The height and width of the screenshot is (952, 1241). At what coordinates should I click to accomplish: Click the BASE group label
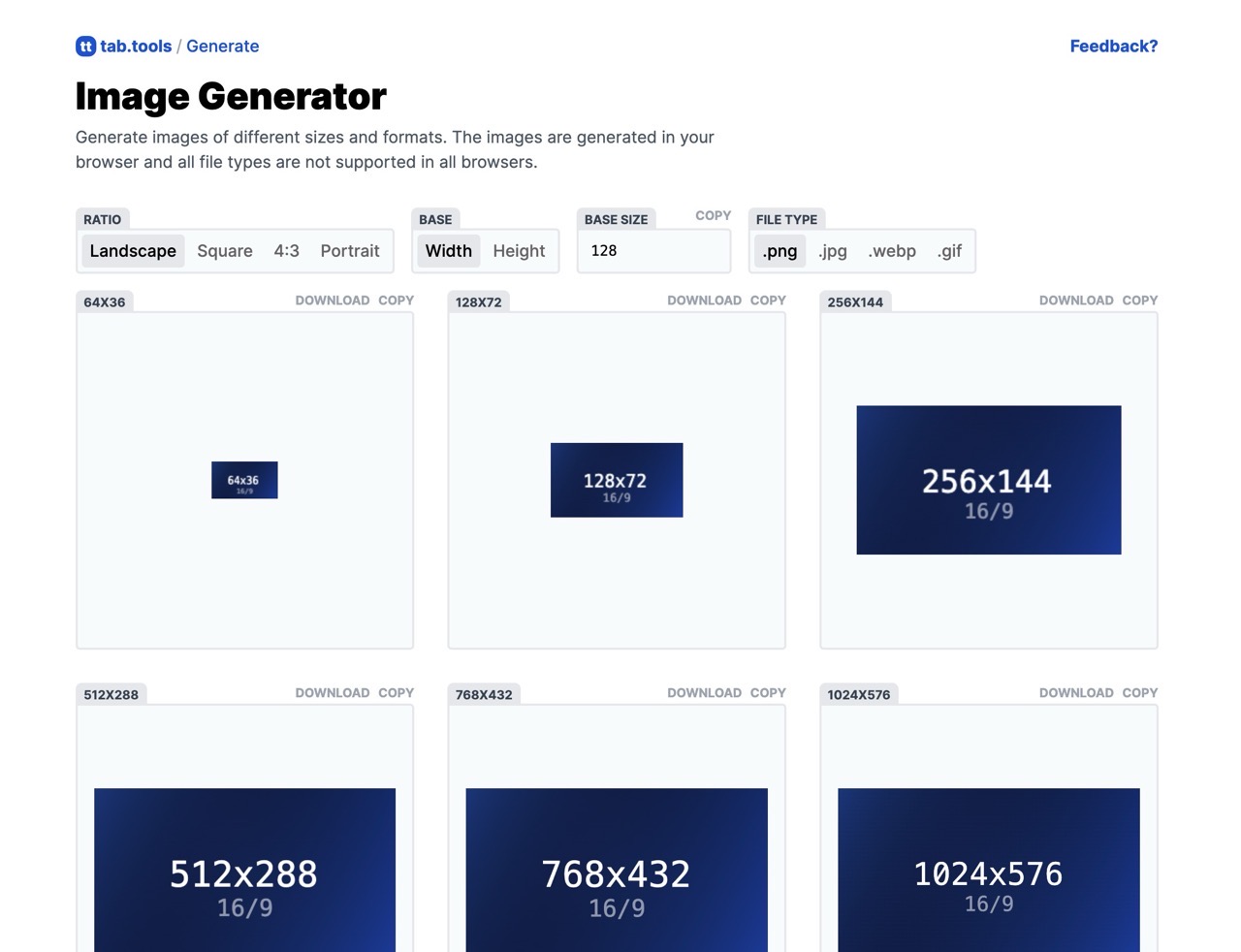pos(435,220)
